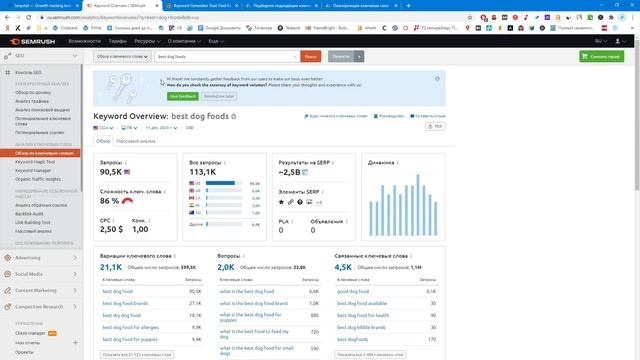This screenshot has width=640, height=360.
Task: Open 'good dog food' related keyword link
Action: click(x=353, y=291)
